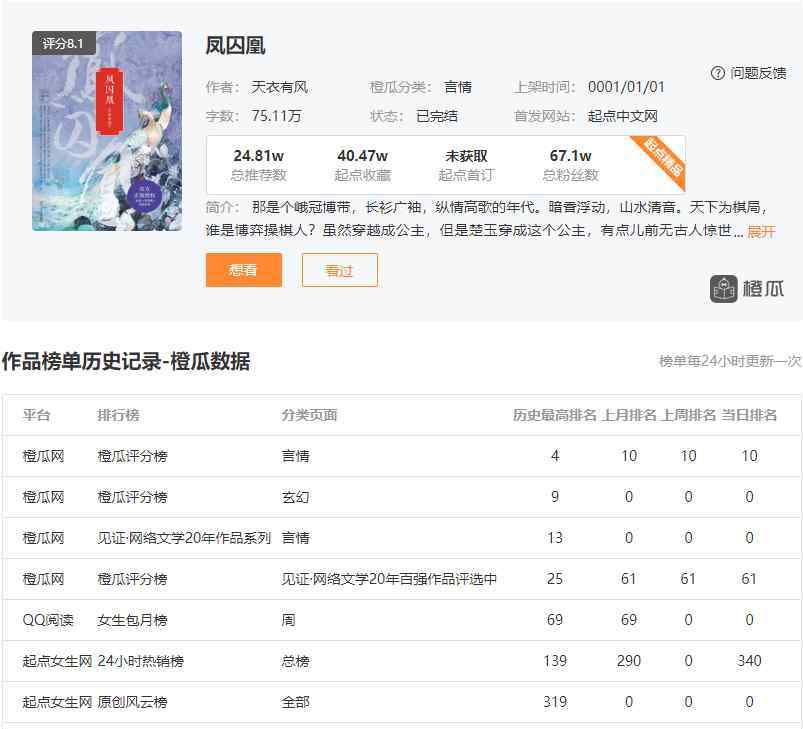Screen dimensions: 803x729
Task: Click the 当日排名 column header
Action: 749,415
